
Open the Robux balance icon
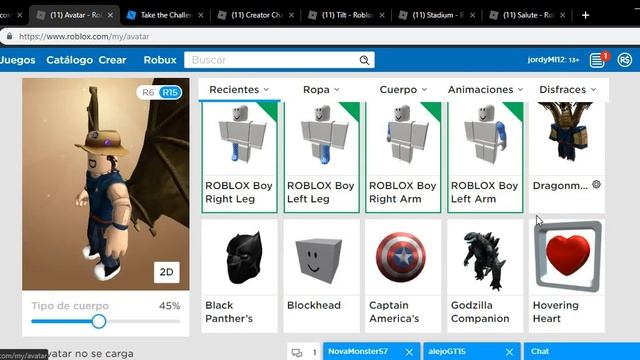[x=624, y=60]
